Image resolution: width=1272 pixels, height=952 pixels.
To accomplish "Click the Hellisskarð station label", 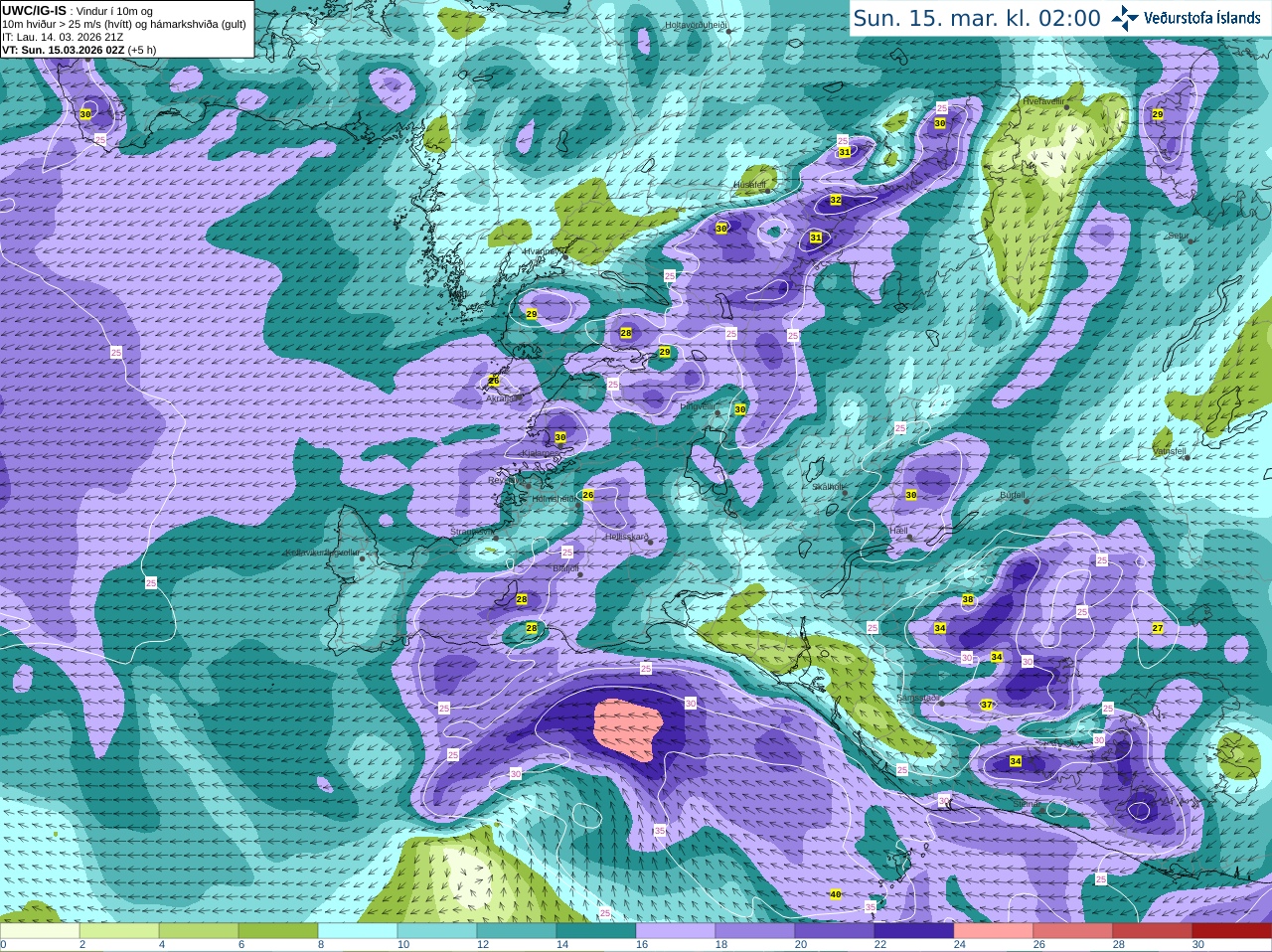I will pos(627,537).
